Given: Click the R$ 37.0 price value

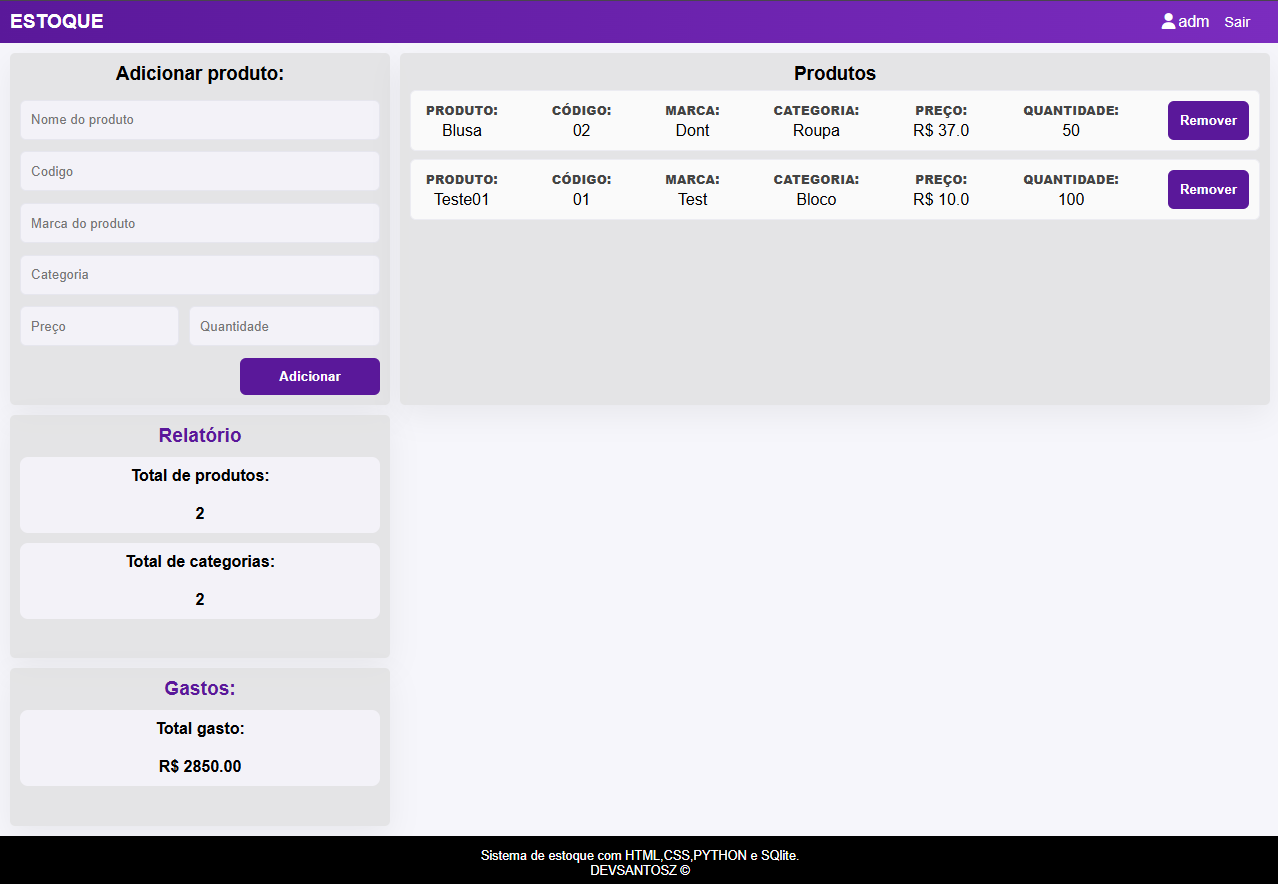Looking at the screenshot, I should [941, 131].
